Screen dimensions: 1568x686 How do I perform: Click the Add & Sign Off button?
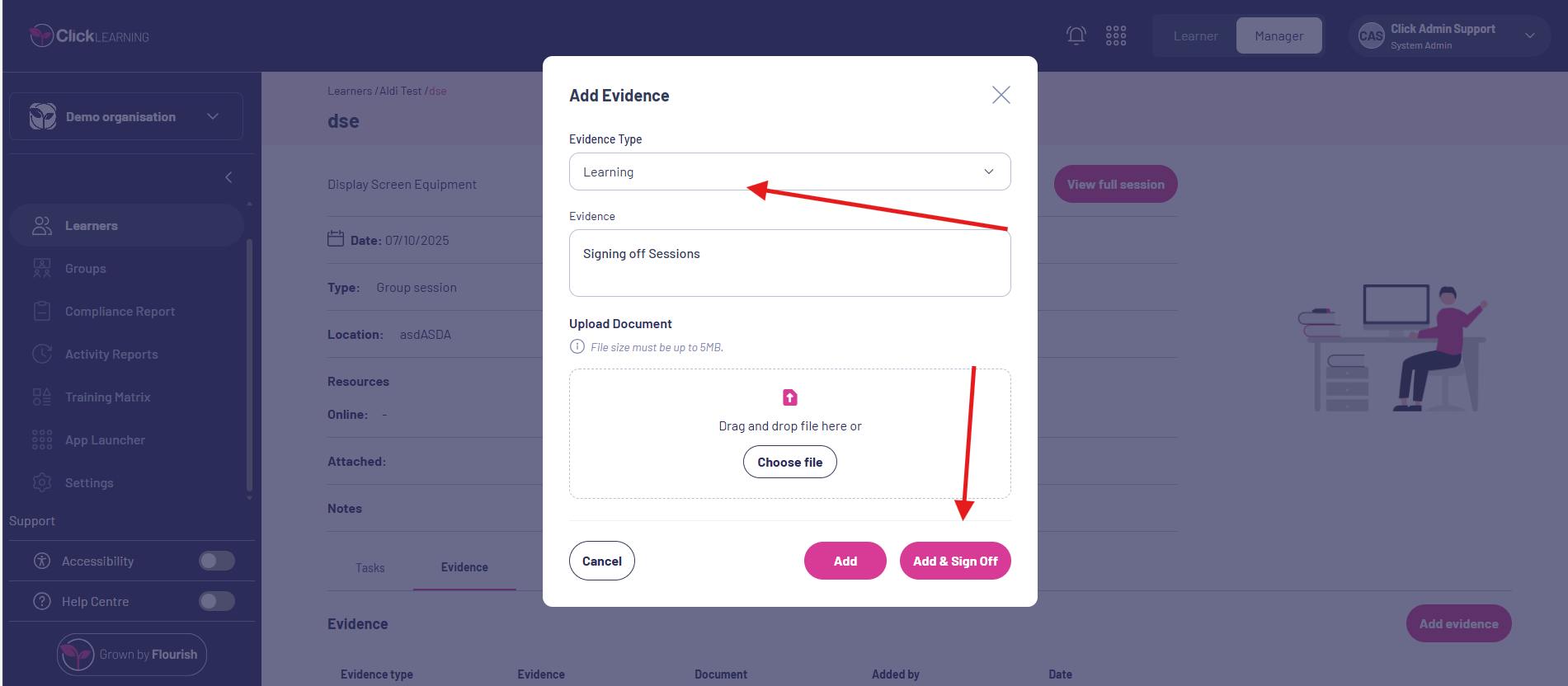point(955,561)
